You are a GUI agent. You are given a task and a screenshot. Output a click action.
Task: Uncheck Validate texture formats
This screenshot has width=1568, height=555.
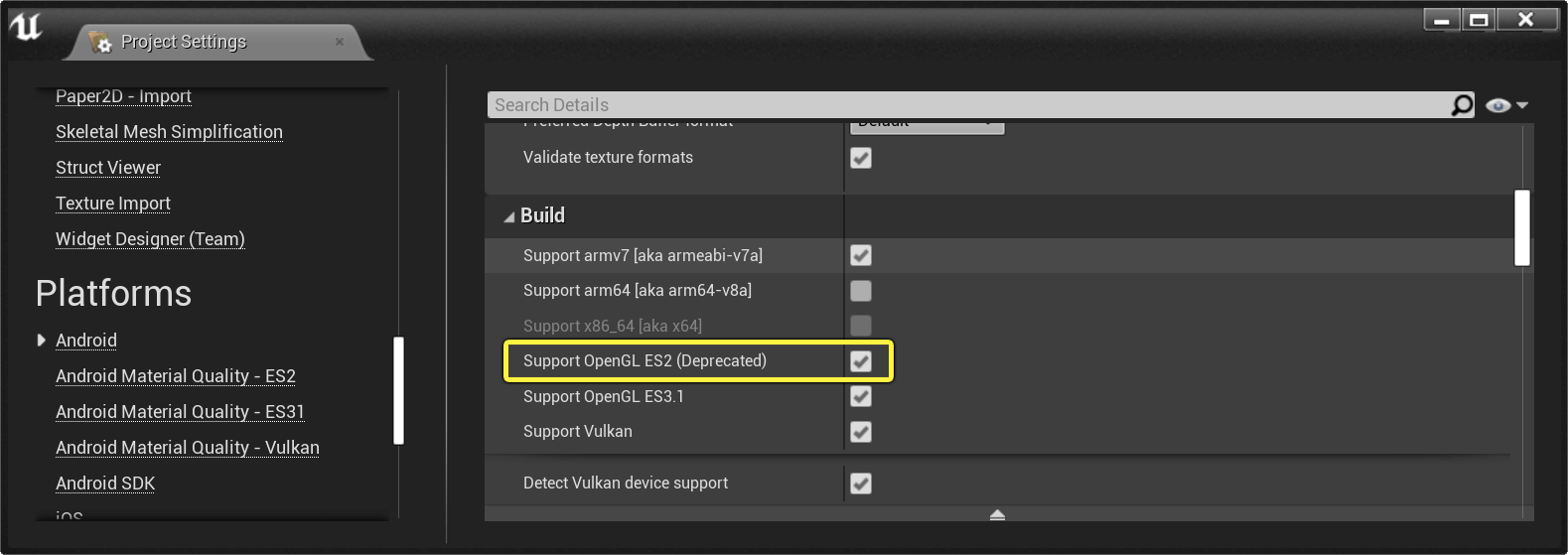tap(861, 158)
